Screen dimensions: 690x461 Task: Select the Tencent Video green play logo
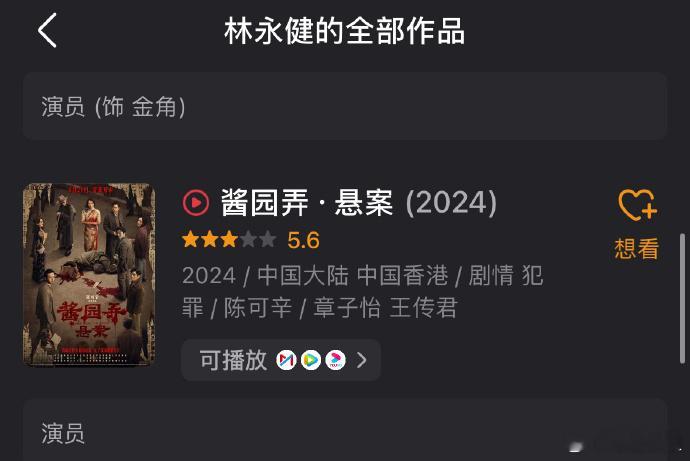tap(311, 360)
